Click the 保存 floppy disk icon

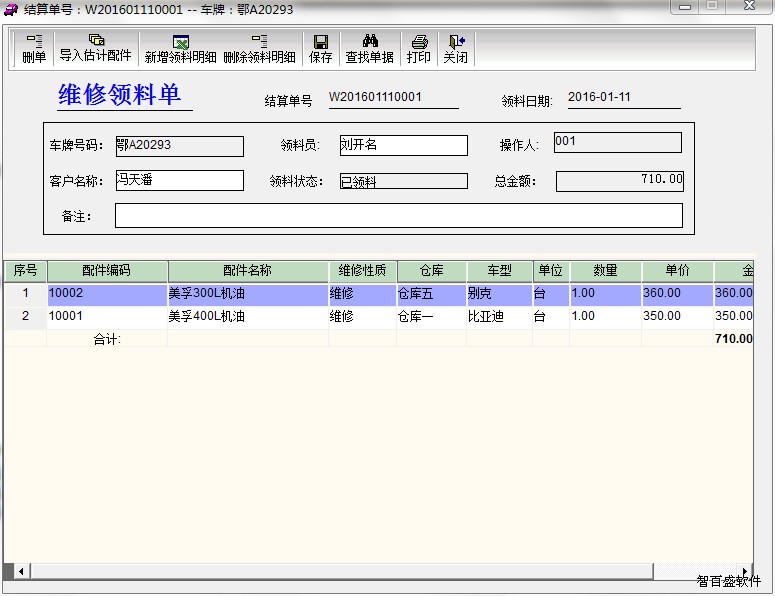[321, 42]
